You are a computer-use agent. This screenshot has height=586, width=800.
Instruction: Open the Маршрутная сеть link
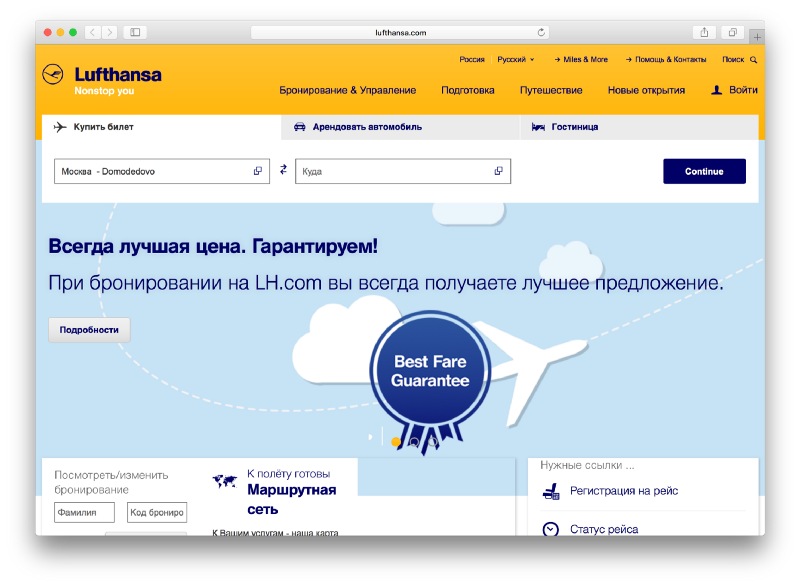[292, 499]
